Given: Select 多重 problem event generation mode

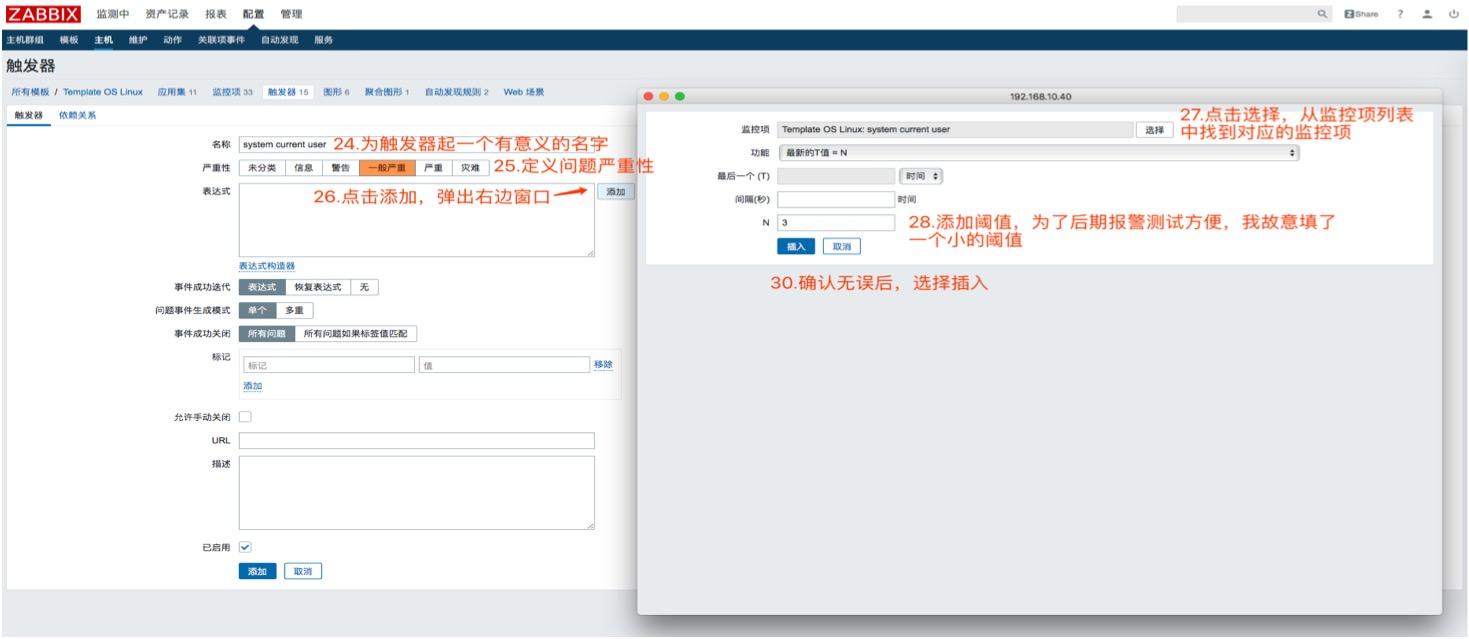Looking at the screenshot, I should point(295,310).
